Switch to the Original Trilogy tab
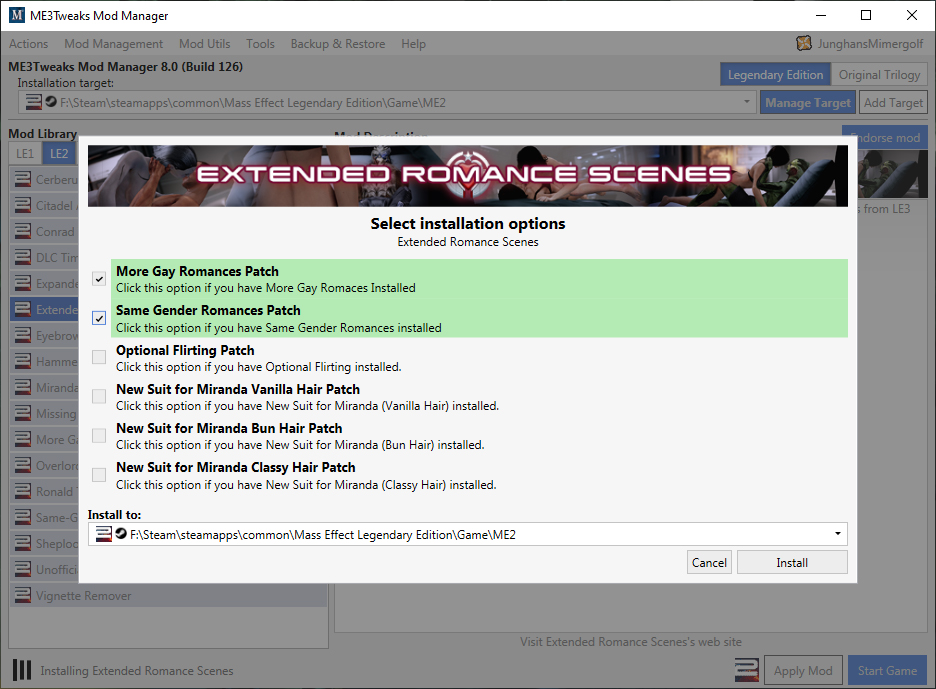The height and width of the screenshot is (689, 936). coord(879,75)
